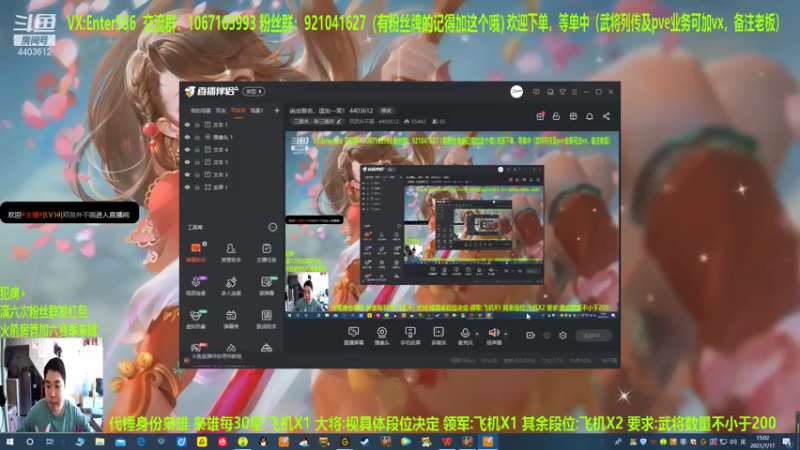This screenshot has height=450, width=800.
Task: Click the round user avatar in the title bar
Action: [516, 92]
